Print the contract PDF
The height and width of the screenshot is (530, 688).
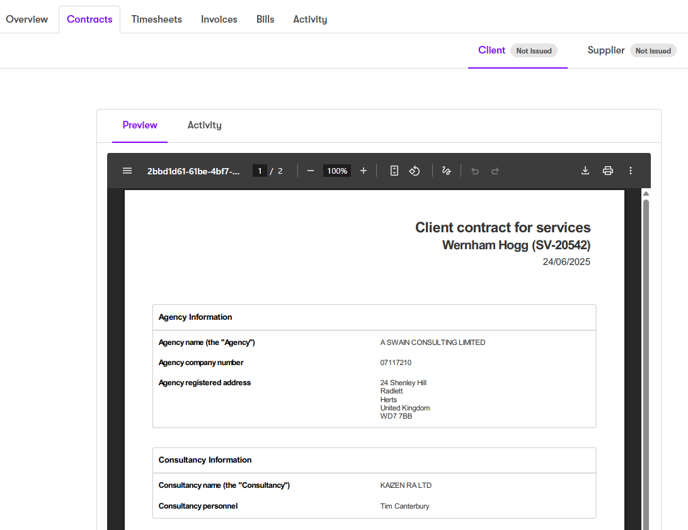coord(608,171)
